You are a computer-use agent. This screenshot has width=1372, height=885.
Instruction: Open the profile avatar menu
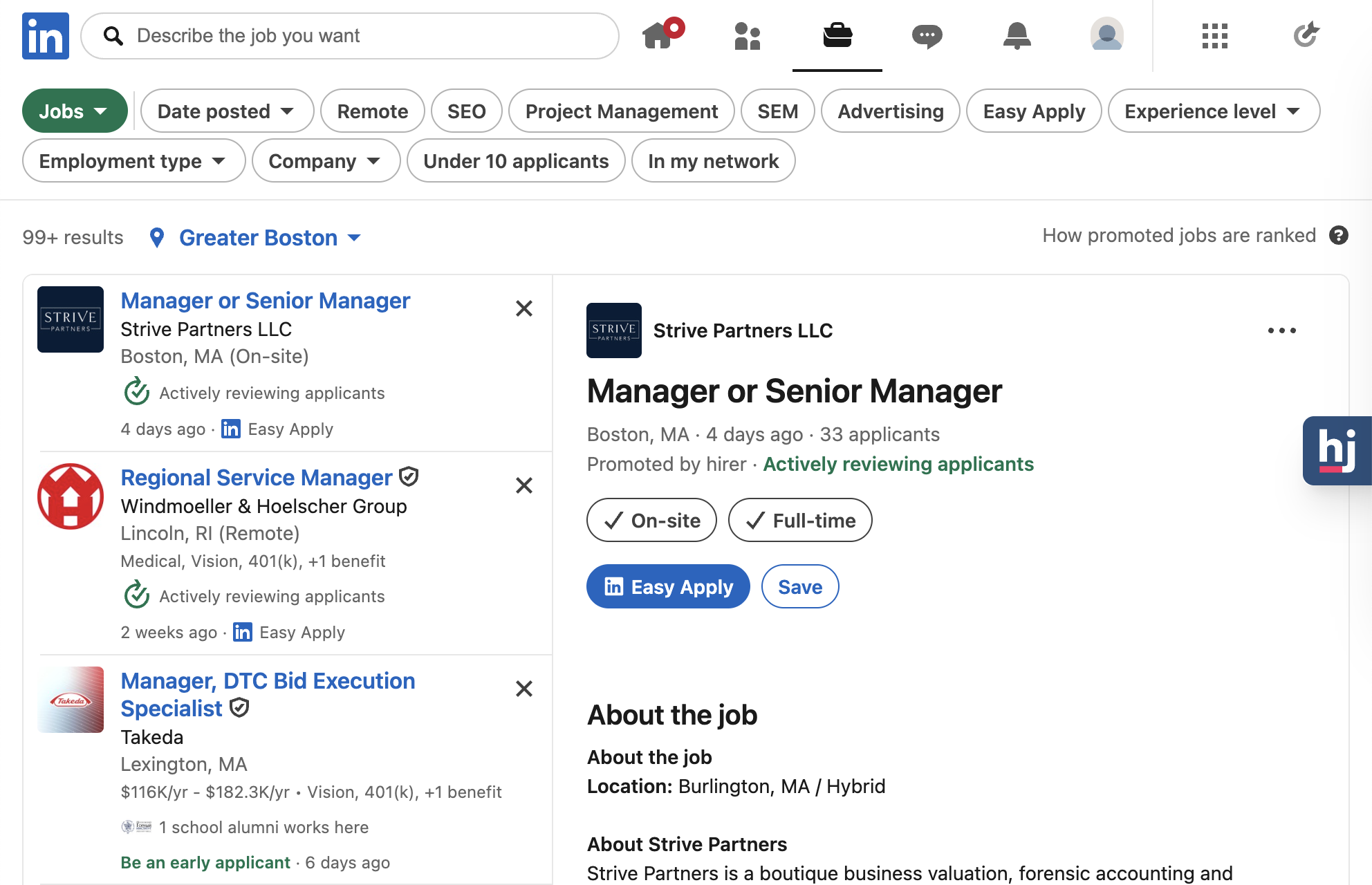pos(1107,34)
